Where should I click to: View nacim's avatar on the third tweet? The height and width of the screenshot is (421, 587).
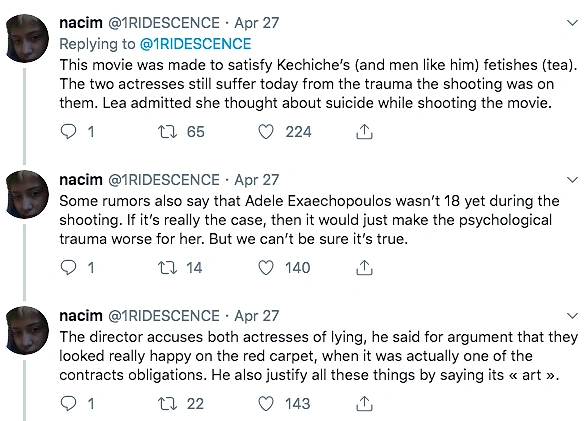(x=27, y=331)
